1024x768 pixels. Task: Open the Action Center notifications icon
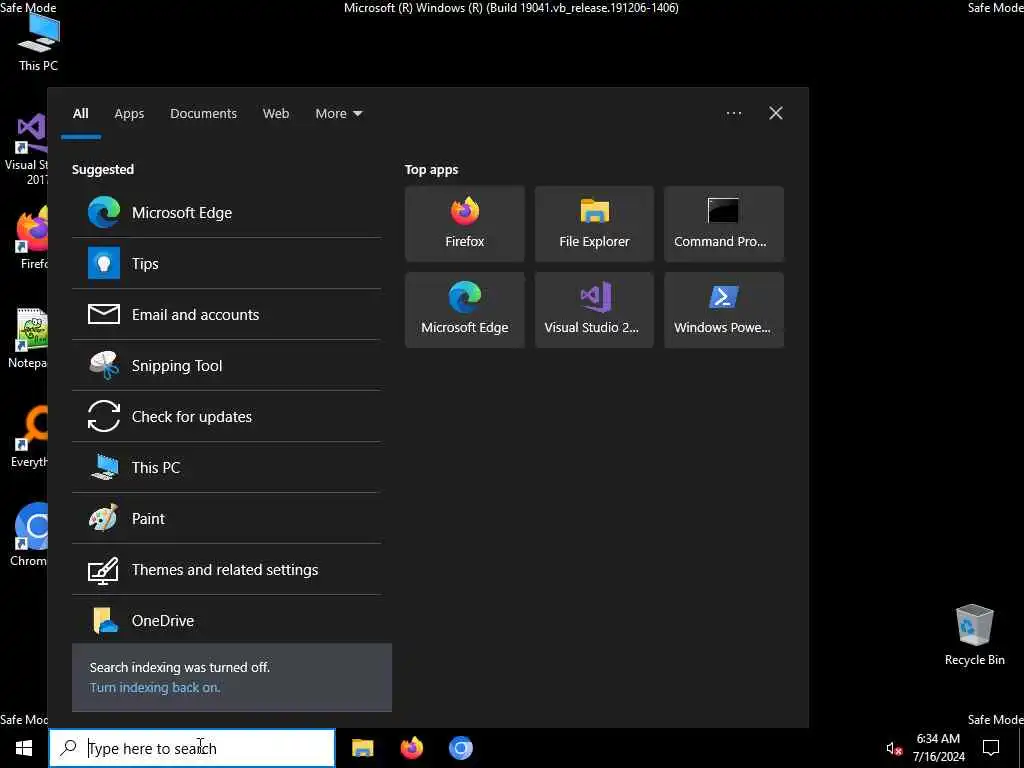(x=991, y=748)
